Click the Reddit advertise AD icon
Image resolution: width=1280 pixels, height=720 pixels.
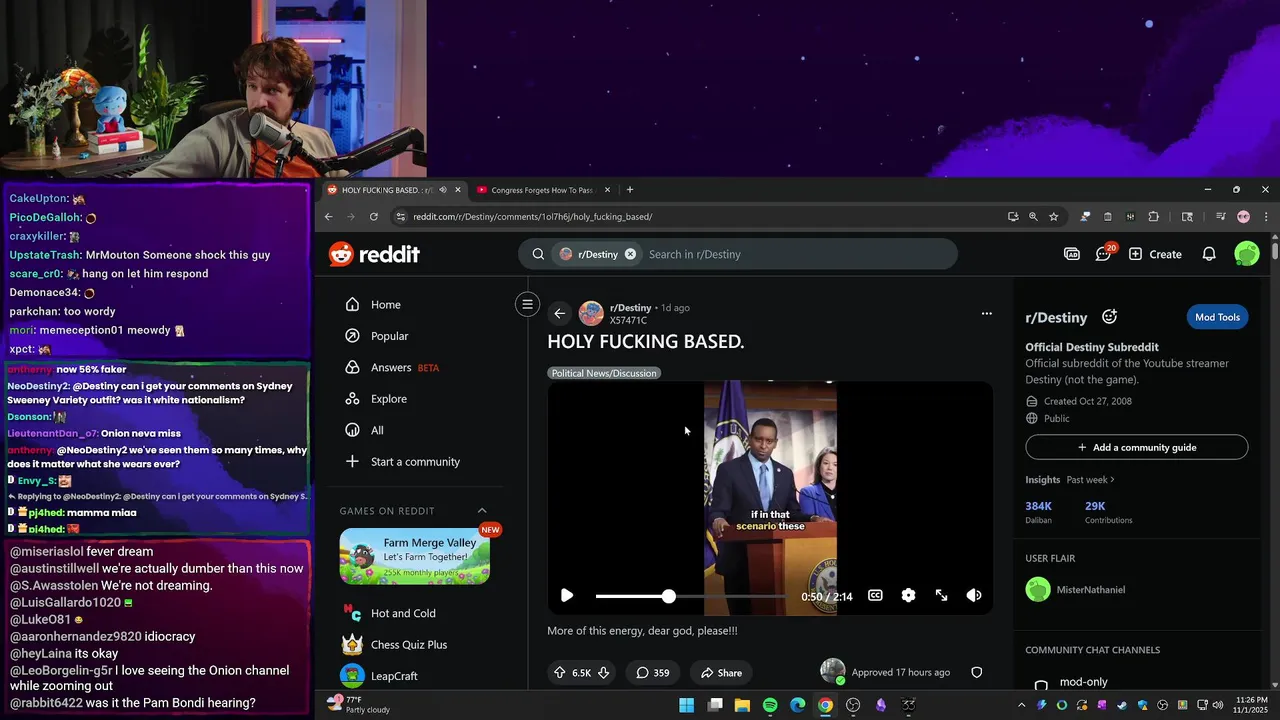(x=1072, y=254)
